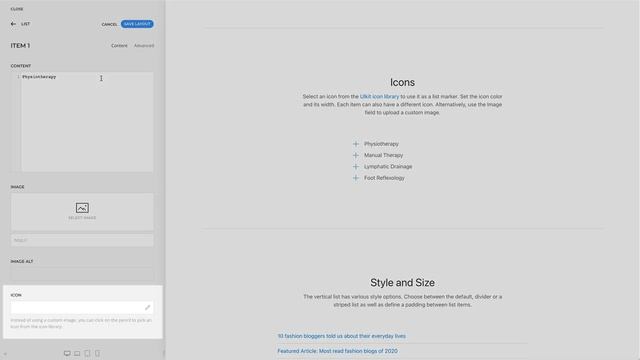Open '10 fashion bloggers' article link
This screenshot has width=640, height=360.
click(342, 336)
